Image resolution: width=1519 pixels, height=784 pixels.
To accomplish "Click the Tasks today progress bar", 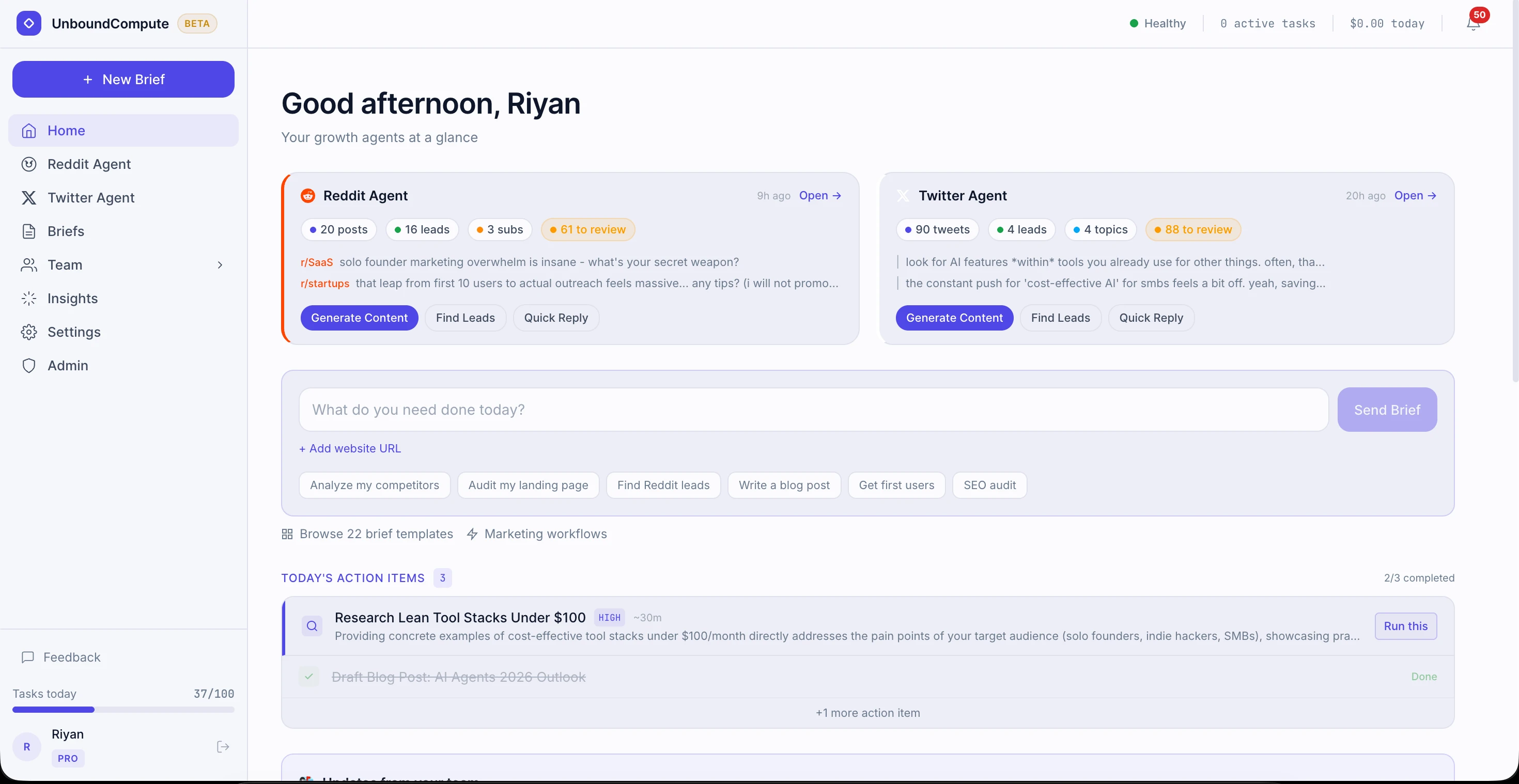I will click(x=123, y=710).
